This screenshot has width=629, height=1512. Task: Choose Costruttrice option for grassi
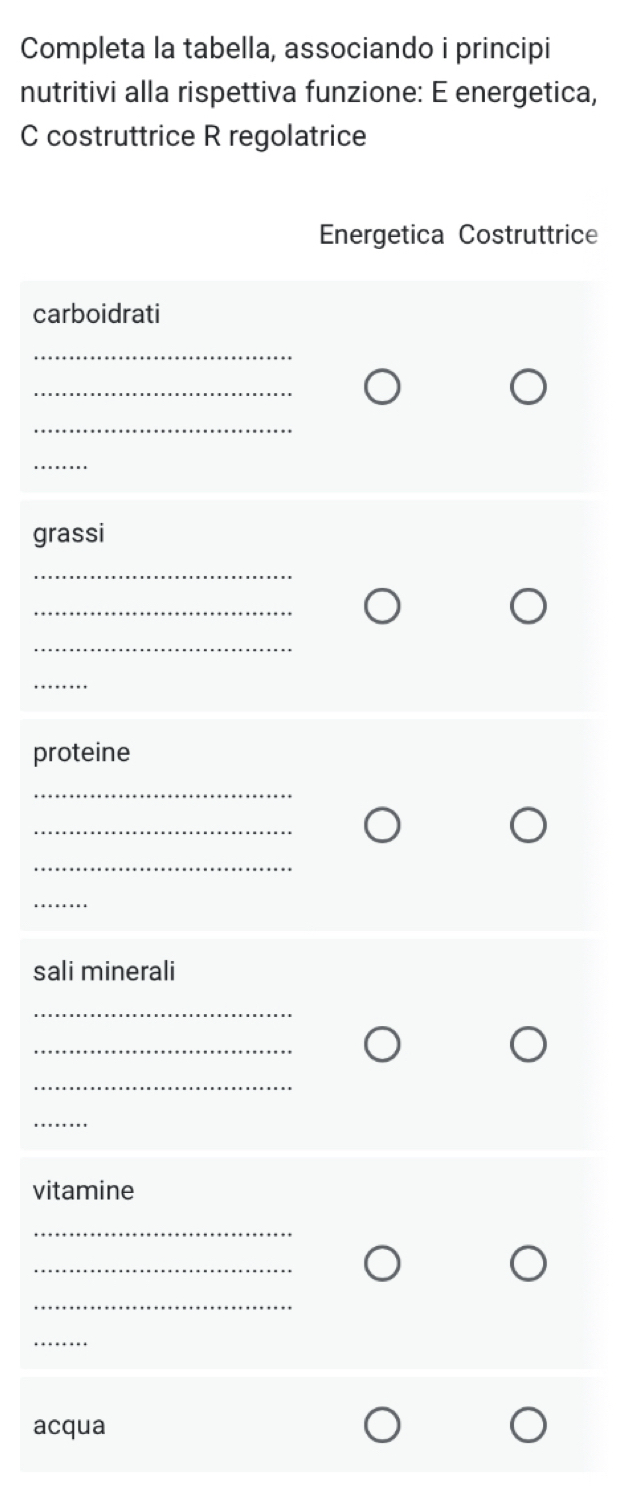[528, 606]
